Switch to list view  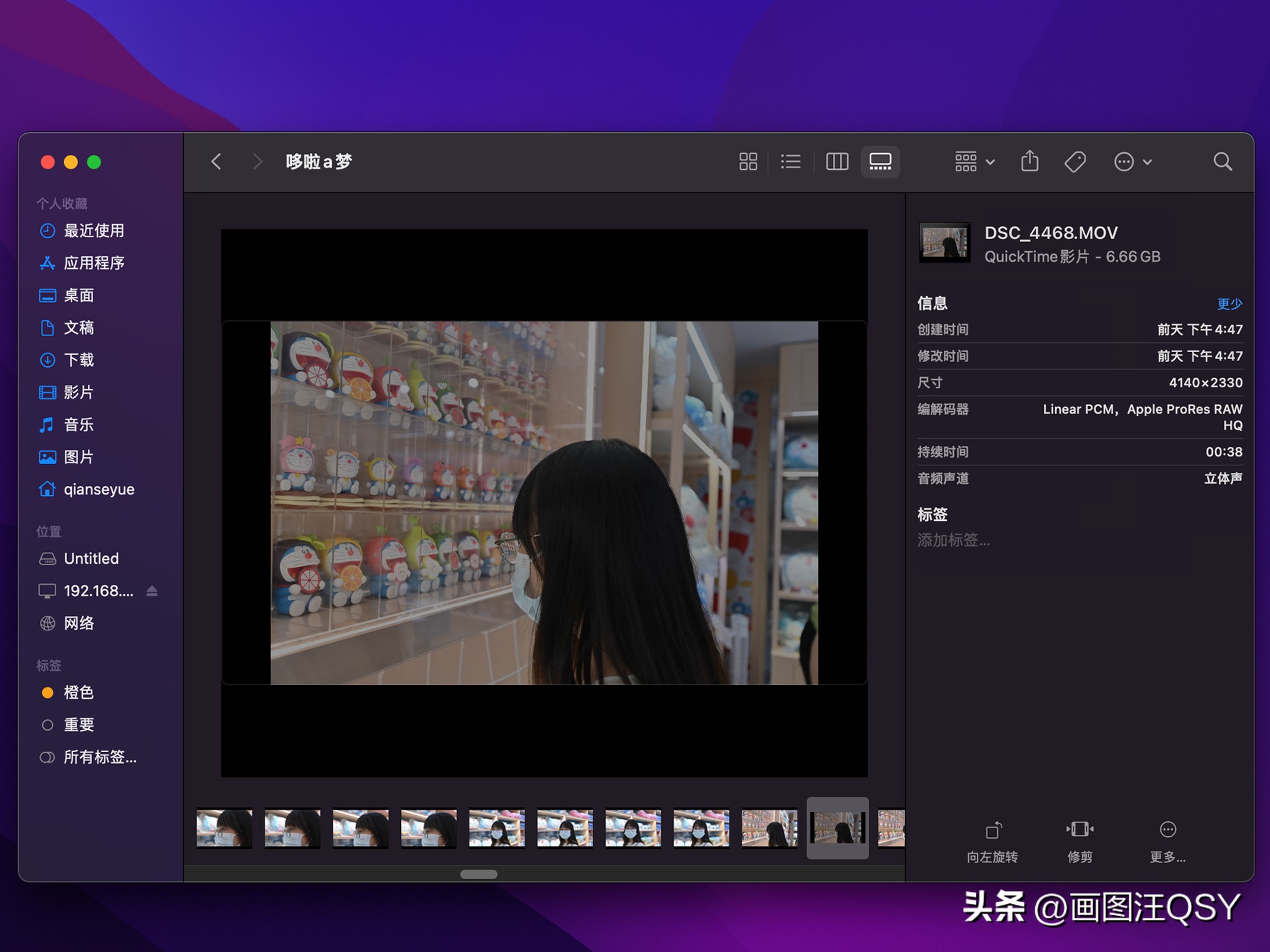pyautogui.click(x=791, y=162)
